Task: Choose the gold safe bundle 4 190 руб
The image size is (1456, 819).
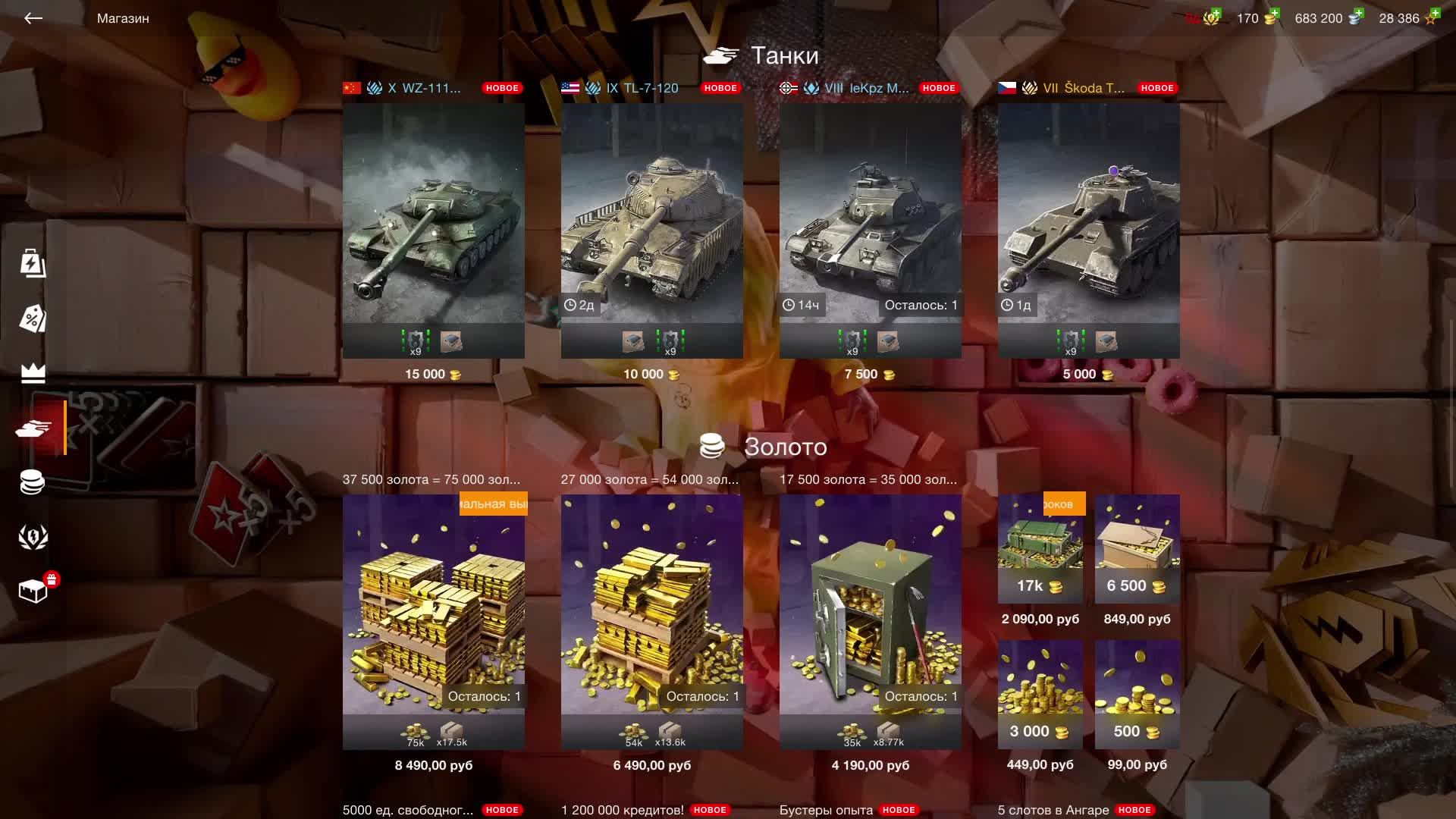Action: tap(871, 622)
